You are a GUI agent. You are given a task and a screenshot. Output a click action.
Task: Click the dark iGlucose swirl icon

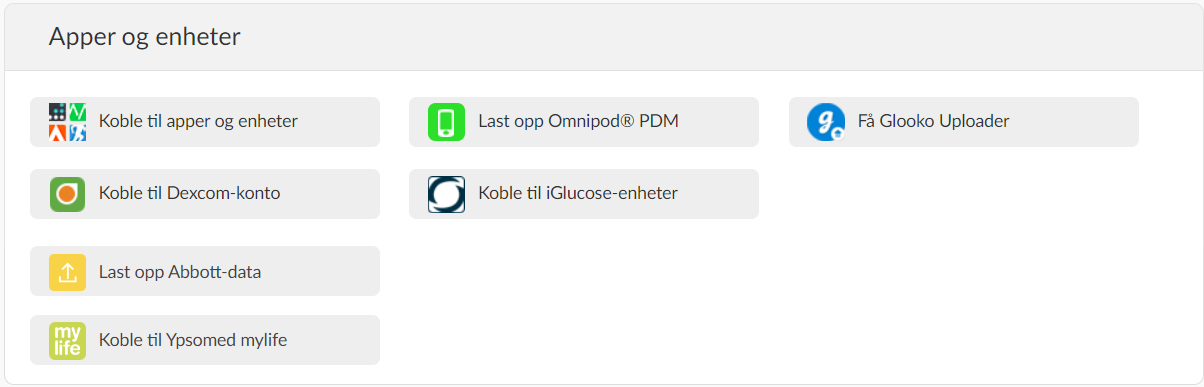[x=447, y=194]
